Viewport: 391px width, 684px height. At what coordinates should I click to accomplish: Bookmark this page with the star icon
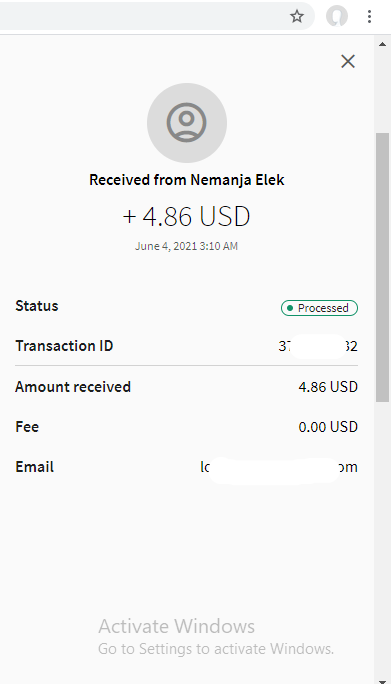pos(297,17)
